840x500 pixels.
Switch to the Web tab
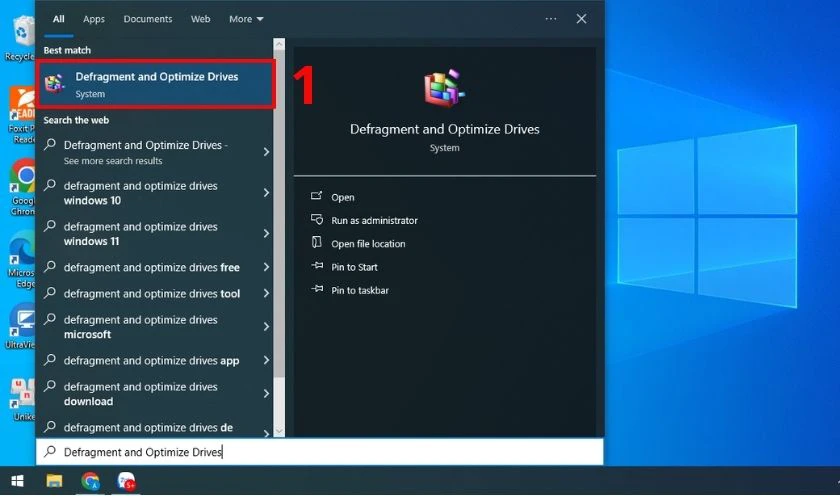point(200,19)
